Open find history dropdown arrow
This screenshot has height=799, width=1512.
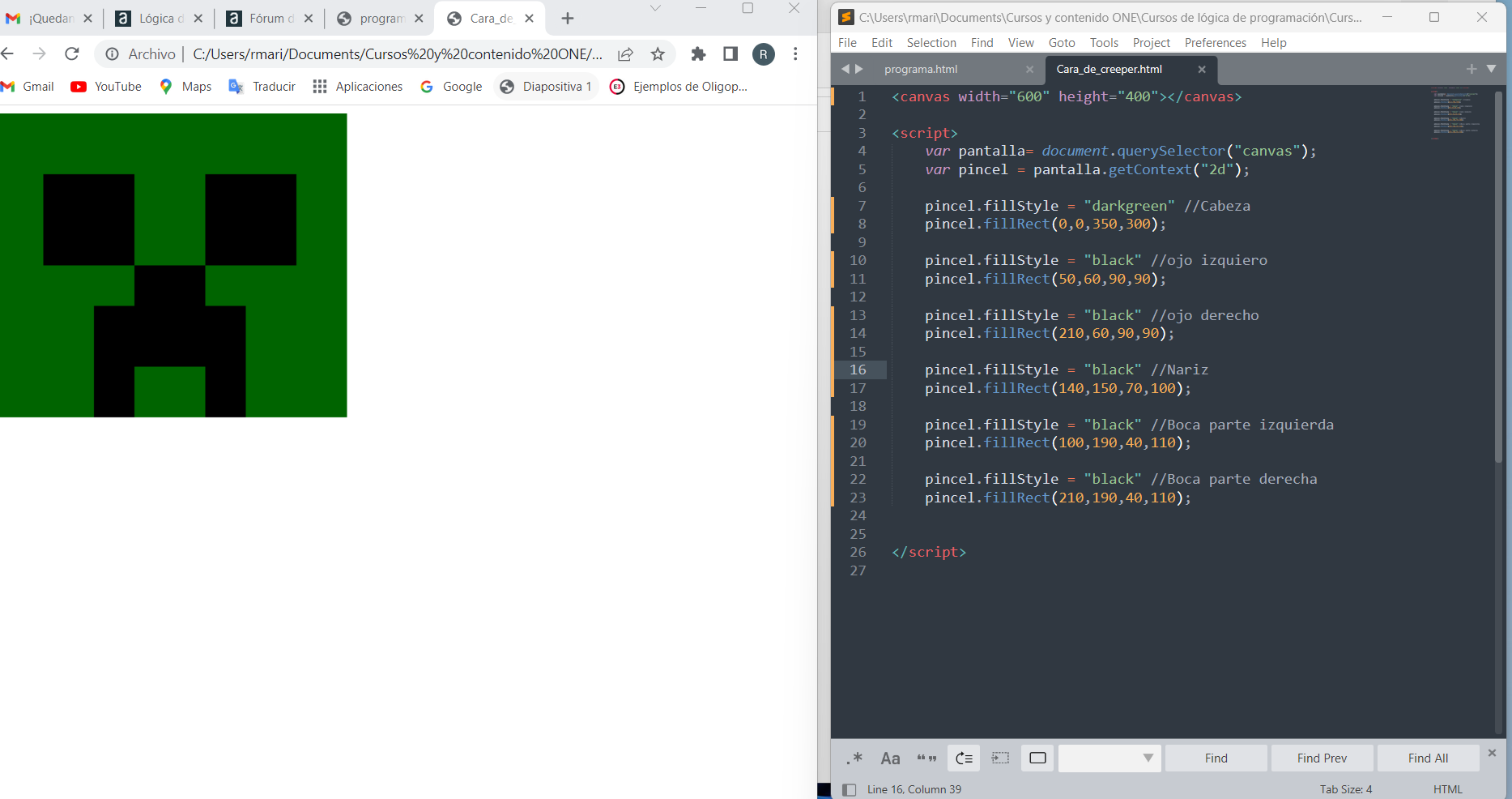coord(1148,758)
